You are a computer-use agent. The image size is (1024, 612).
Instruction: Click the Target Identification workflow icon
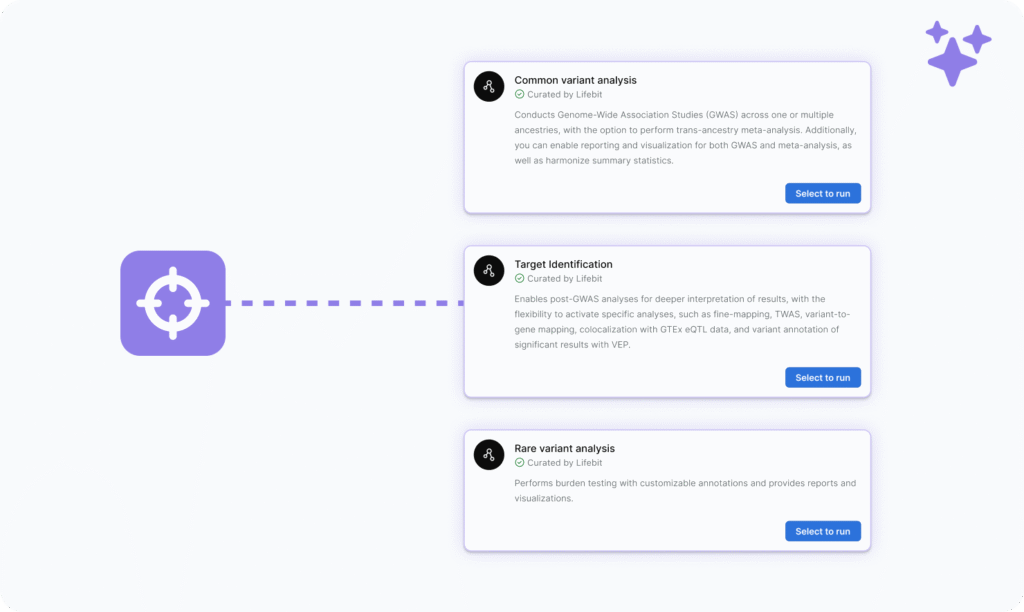488,270
